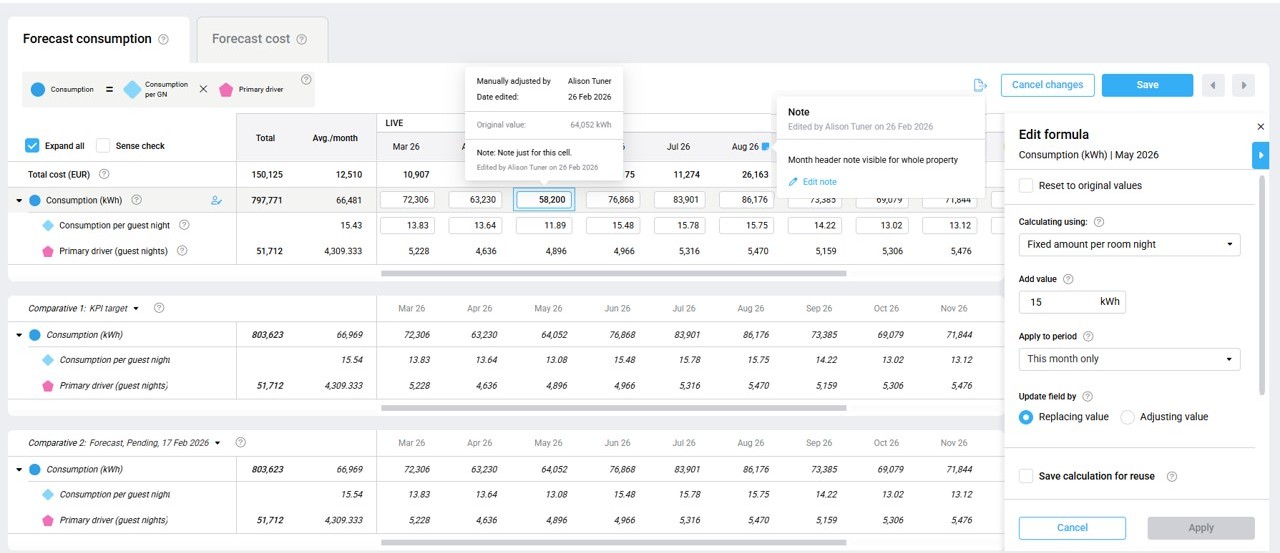This screenshot has height=553, width=1280.
Task: Click Total consumption value 797,771
Action: pos(267,200)
